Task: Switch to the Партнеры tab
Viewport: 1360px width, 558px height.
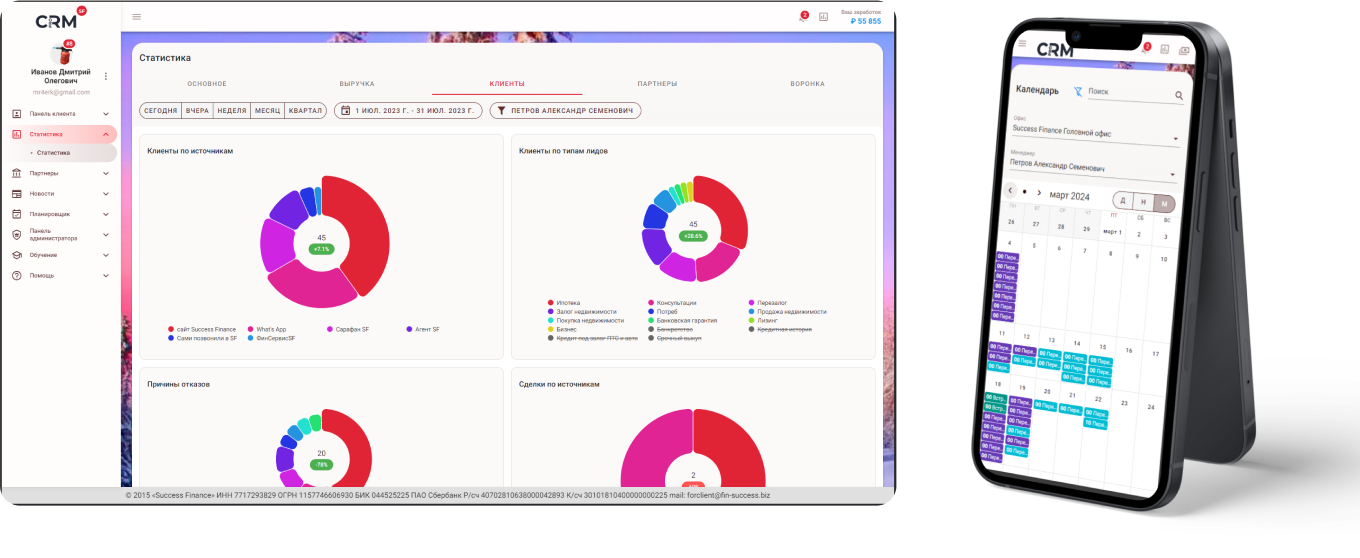Action: coord(657,83)
